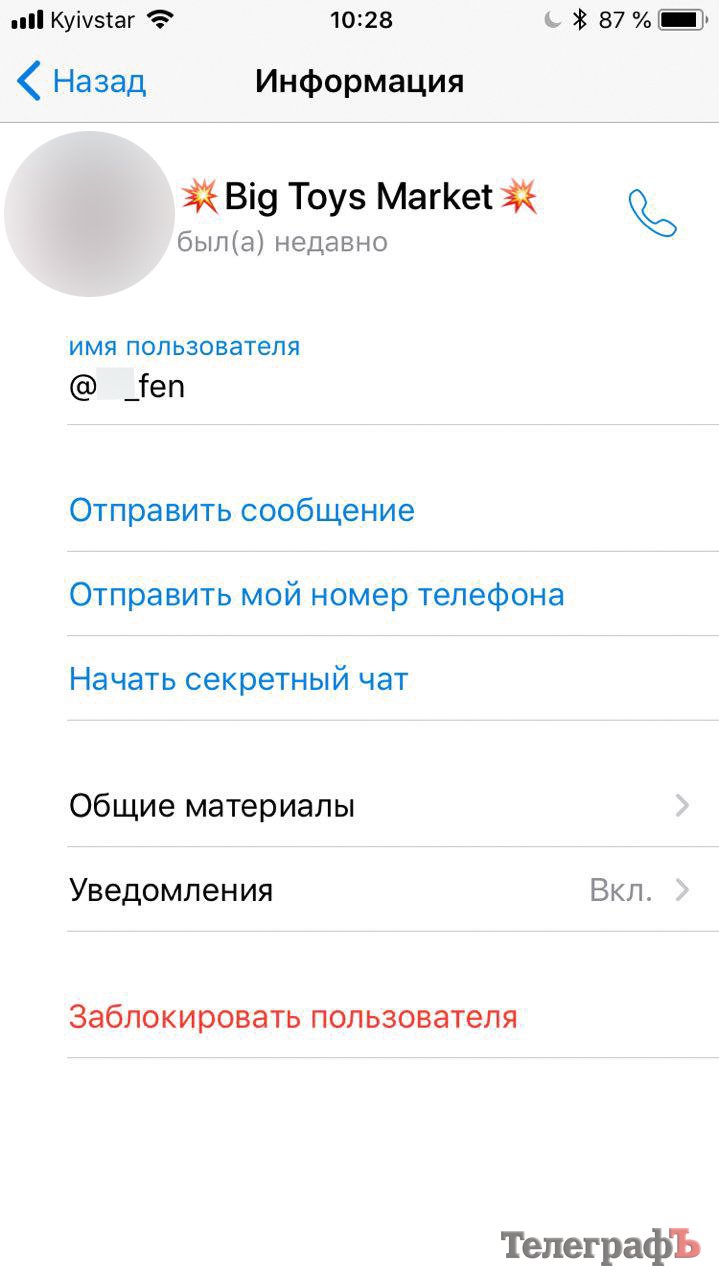
Task: Tap Отправить сообщение
Action: (242, 510)
